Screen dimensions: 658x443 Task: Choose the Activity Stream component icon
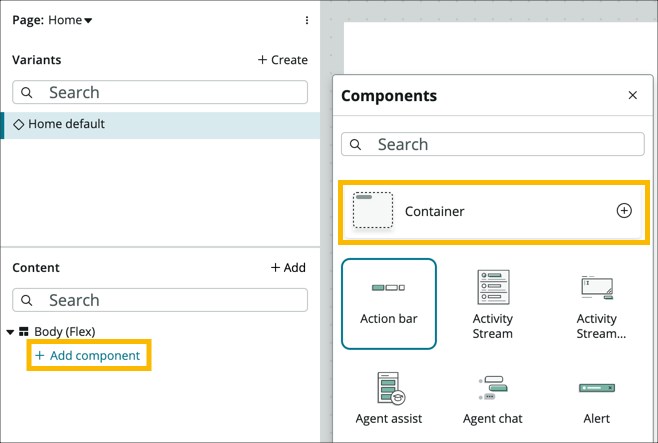point(493,288)
